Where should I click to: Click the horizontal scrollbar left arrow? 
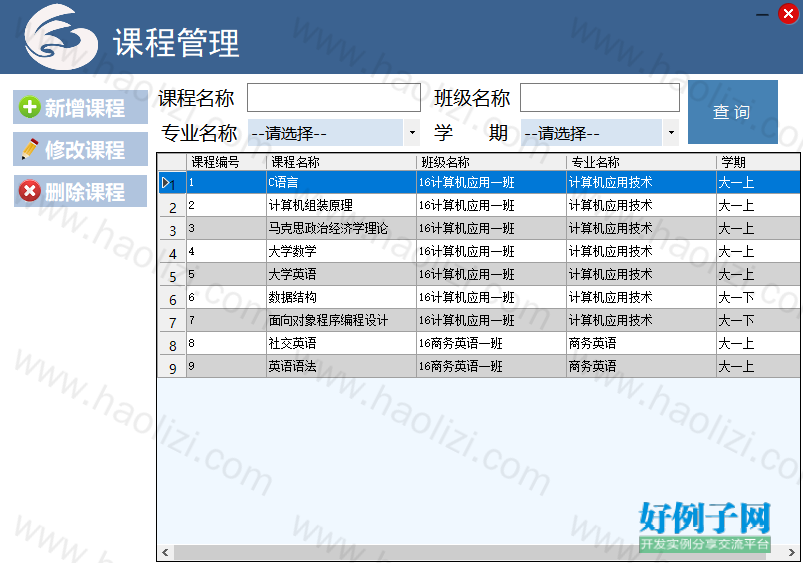click(165, 552)
